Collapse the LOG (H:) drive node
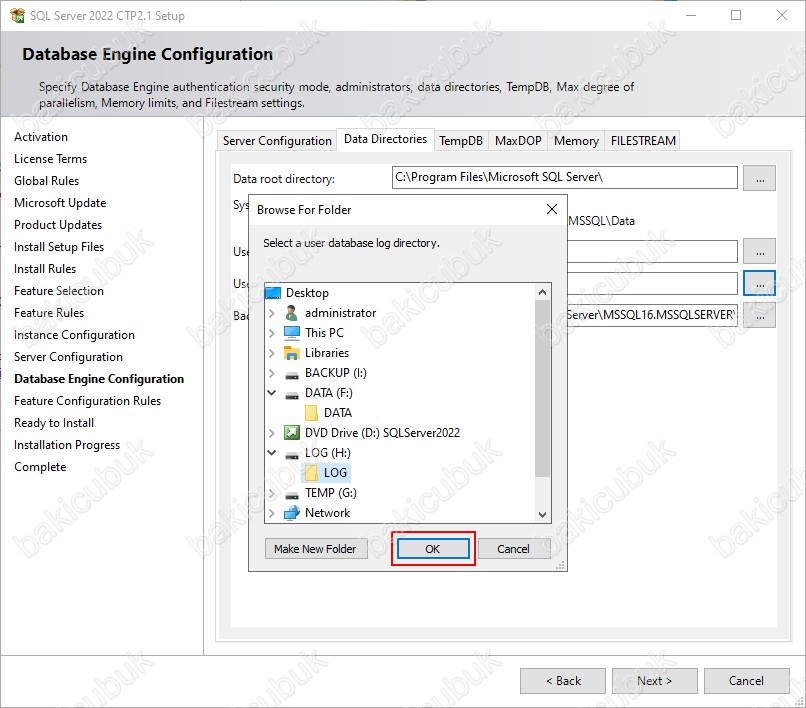806x708 pixels. [x=272, y=453]
